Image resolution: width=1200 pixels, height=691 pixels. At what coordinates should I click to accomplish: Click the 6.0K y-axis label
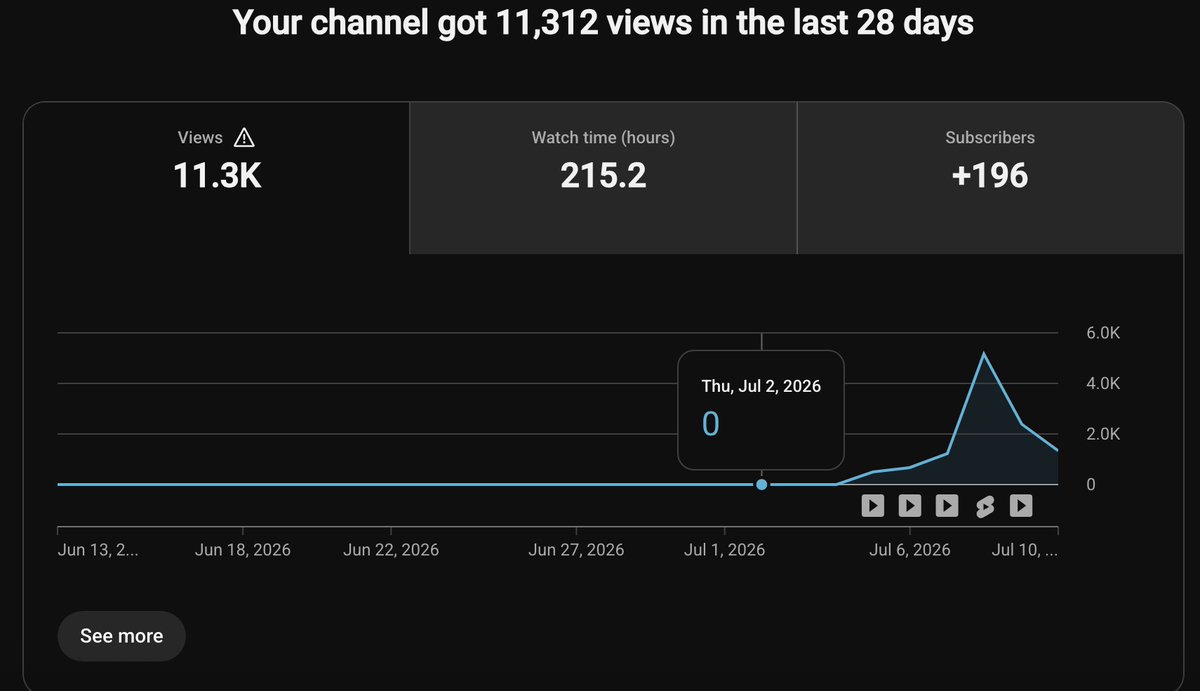tap(1103, 333)
